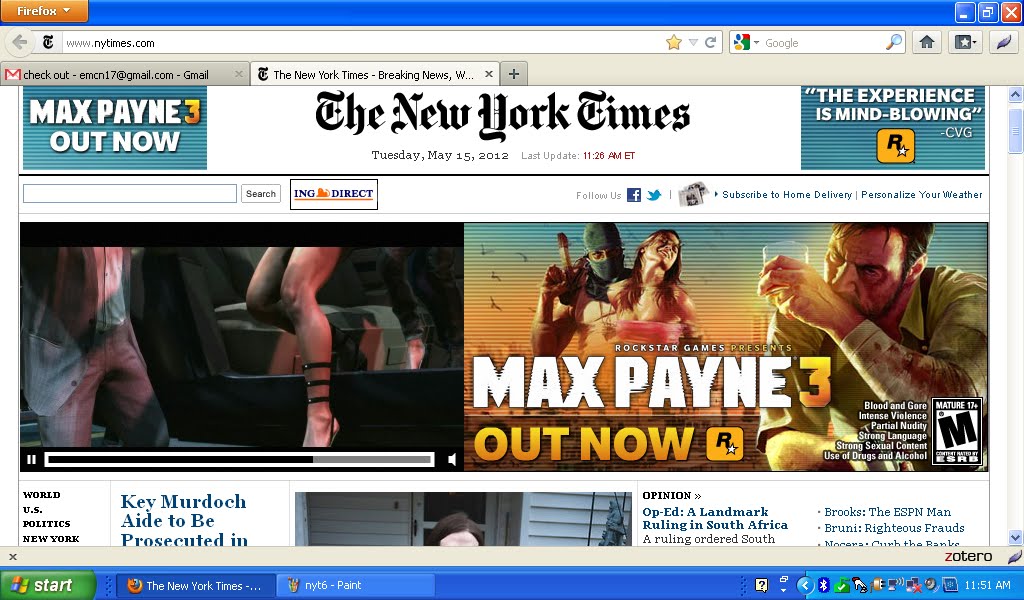Open the lead story photo

click(x=463, y=519)
